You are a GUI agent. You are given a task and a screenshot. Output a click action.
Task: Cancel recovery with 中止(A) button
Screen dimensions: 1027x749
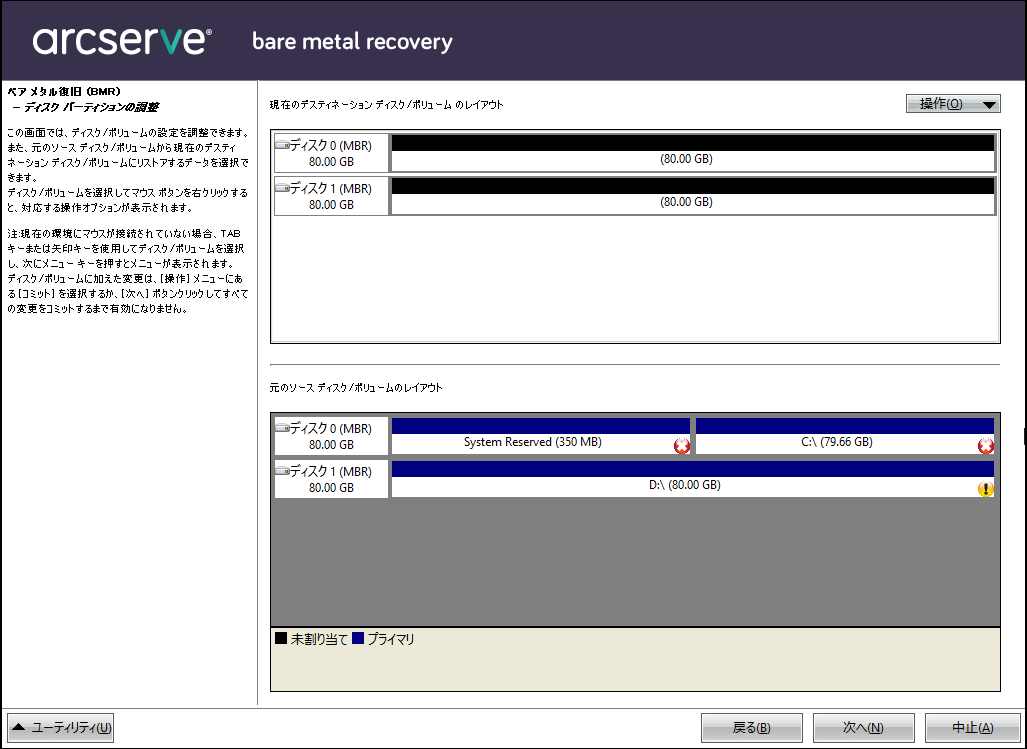[972, 728]
